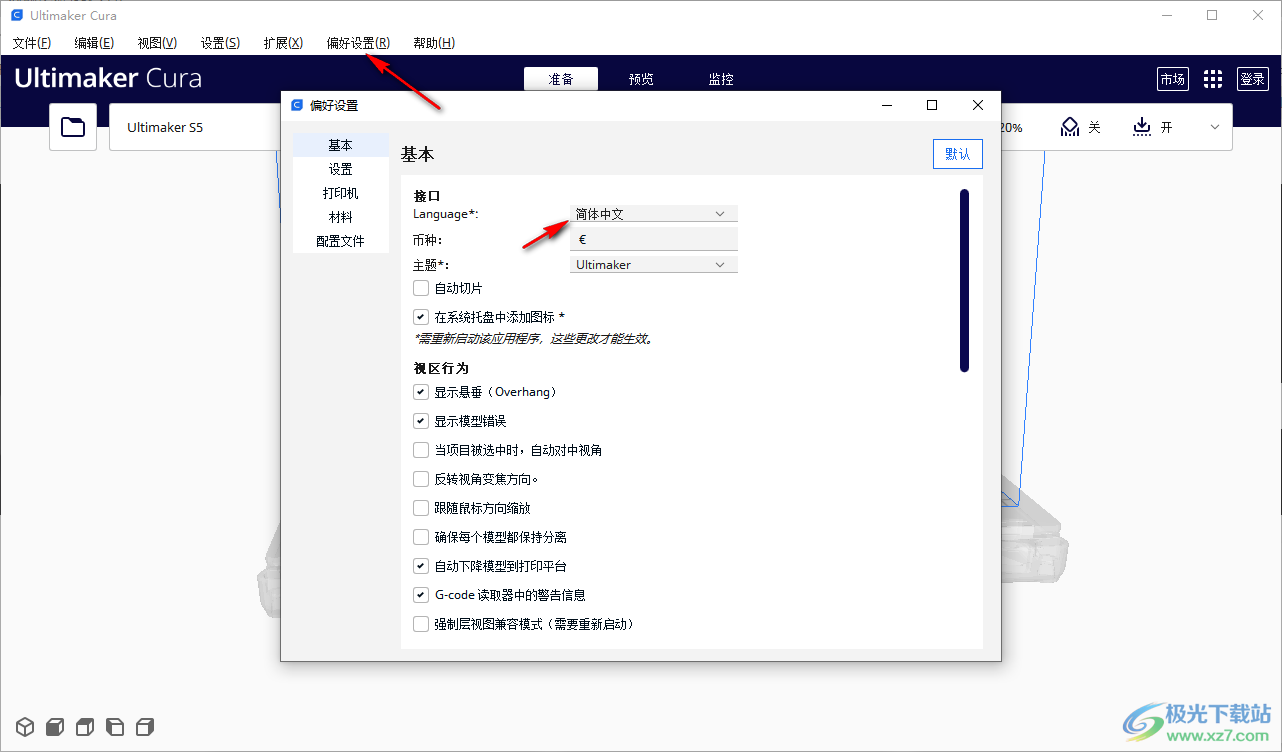Open the 编辑(E) menu
1282x752 pixels.
pos(94,43)
